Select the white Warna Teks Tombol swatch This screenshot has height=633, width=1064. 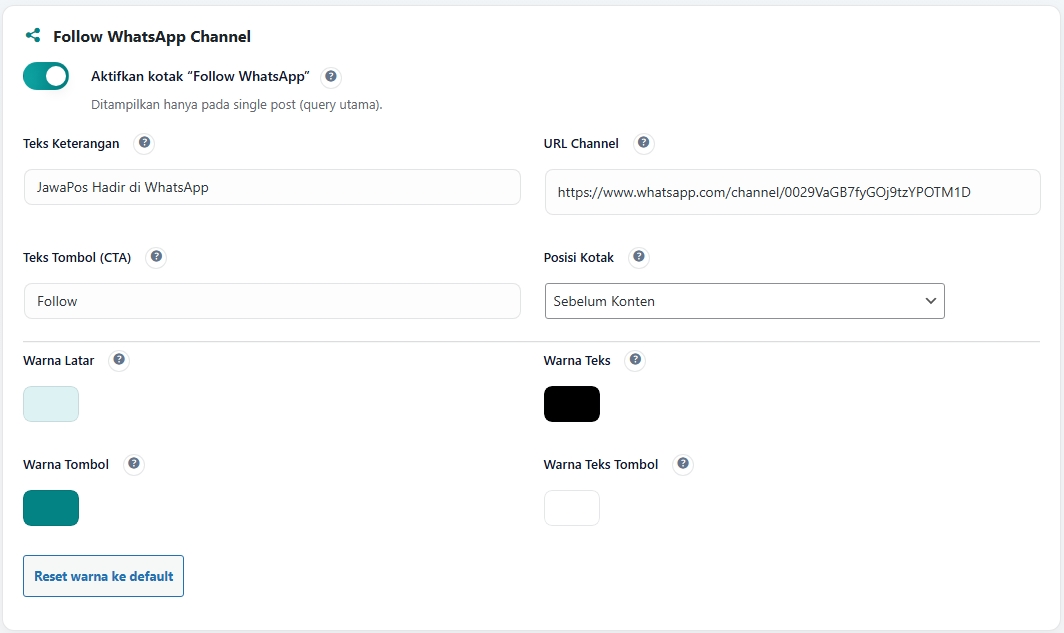coord(572,508)
